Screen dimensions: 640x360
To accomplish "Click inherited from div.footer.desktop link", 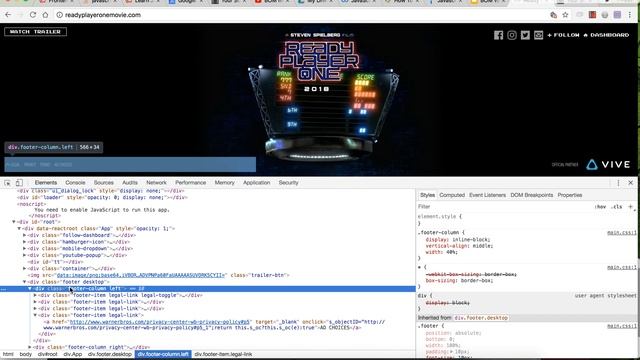I will [481, 318].
